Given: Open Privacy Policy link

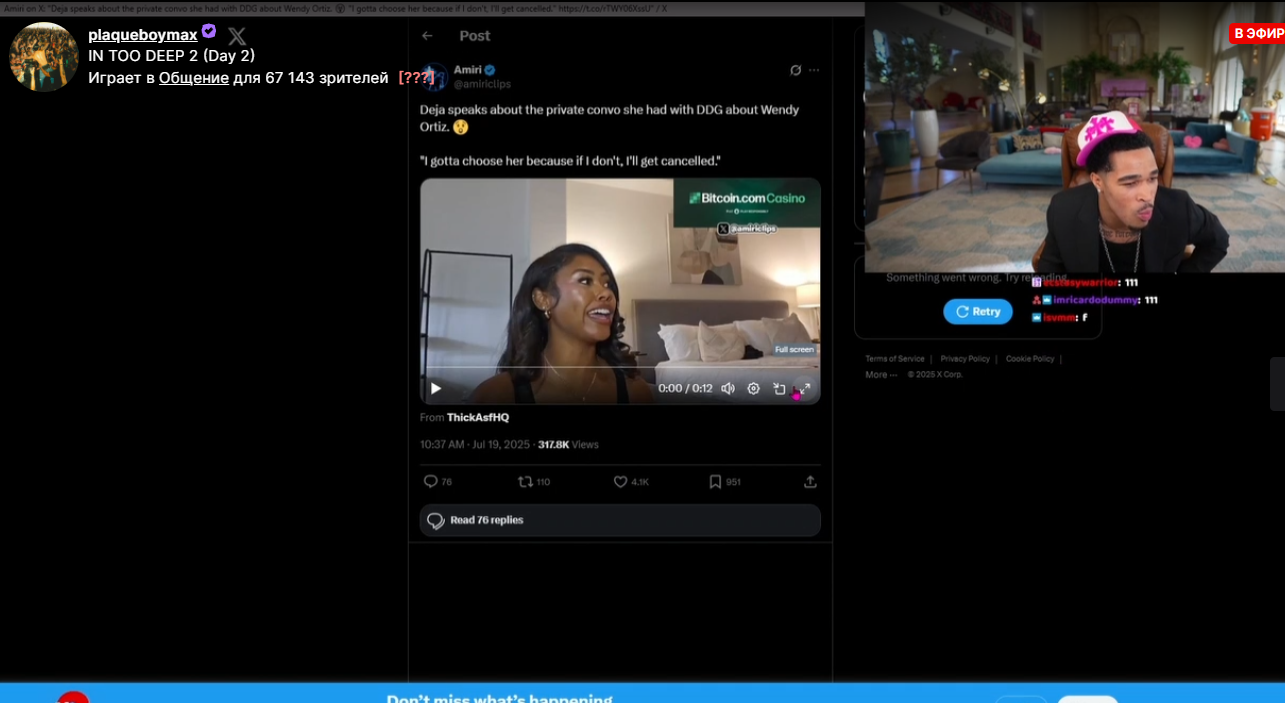Looking at the screenshot, I should 965,359.
